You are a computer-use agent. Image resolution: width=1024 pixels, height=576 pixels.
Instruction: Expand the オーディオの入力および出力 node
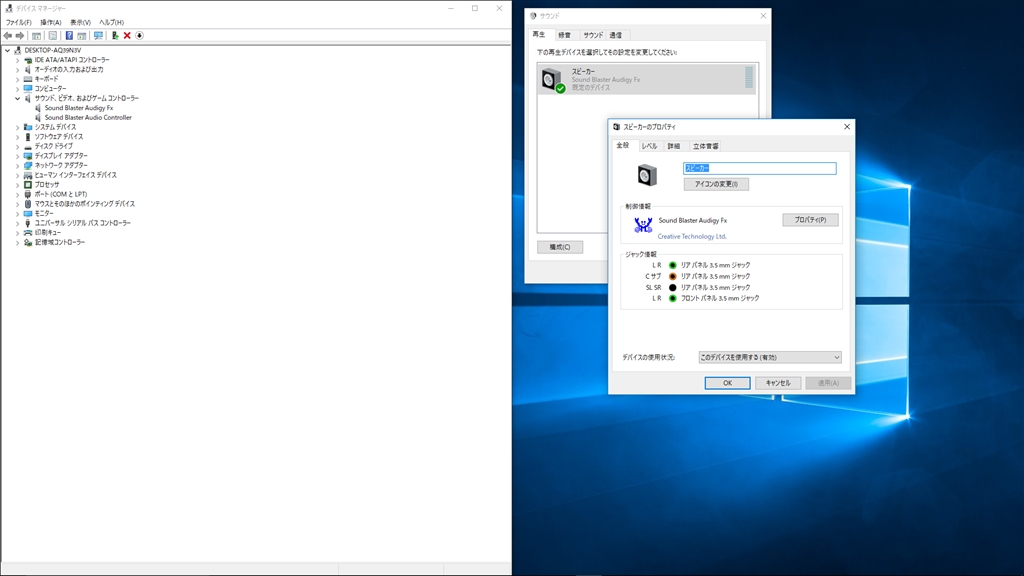pos(18,70)
